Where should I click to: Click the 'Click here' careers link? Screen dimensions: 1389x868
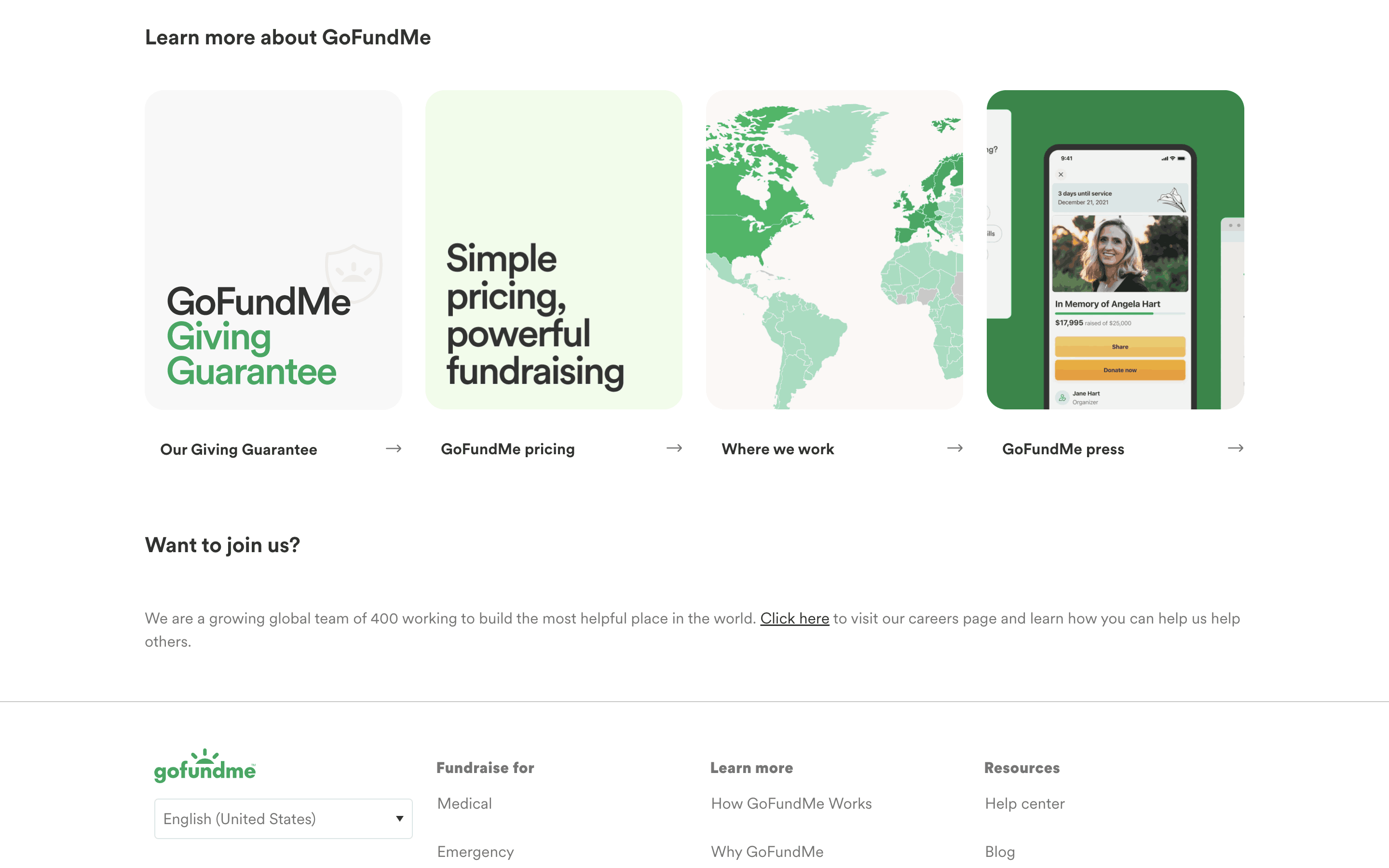point(794,618)
